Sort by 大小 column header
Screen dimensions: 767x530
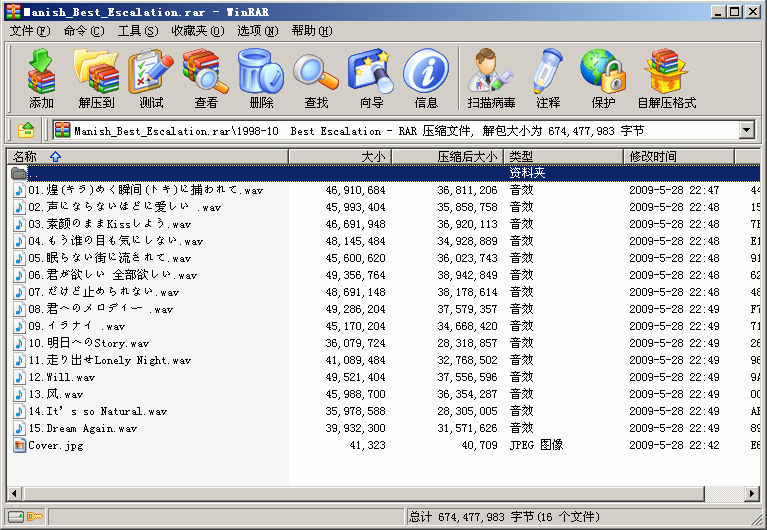(340, 157)
